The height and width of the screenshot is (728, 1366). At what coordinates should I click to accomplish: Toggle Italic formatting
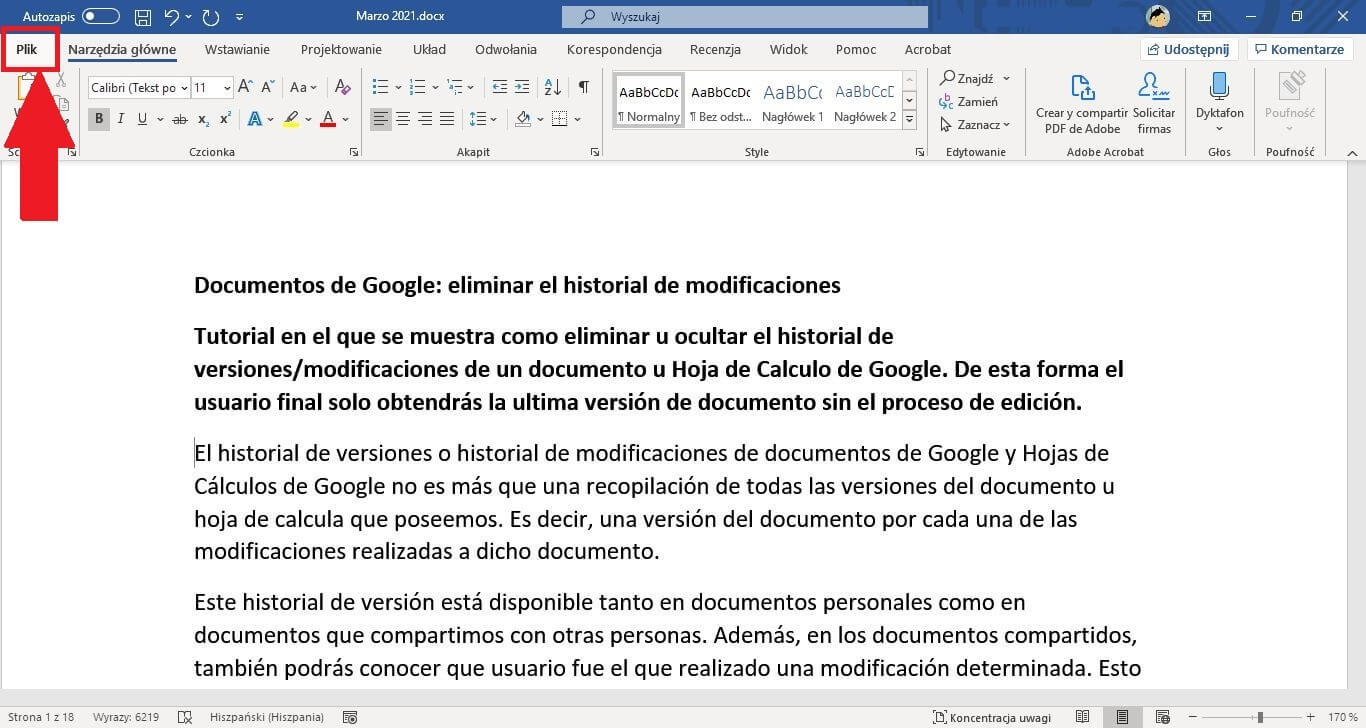pyautogui.click(x=121, y=119)
